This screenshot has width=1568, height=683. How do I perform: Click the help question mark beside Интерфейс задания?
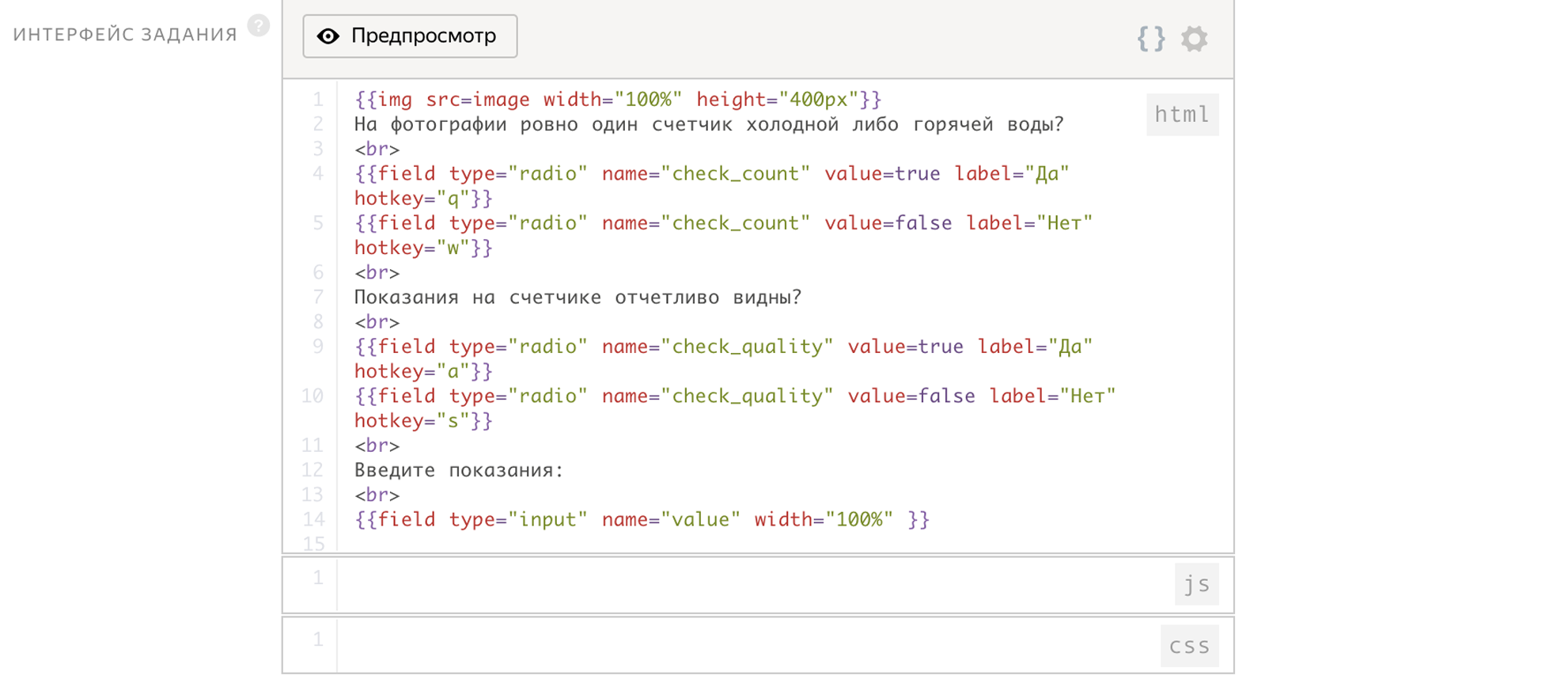258,26
